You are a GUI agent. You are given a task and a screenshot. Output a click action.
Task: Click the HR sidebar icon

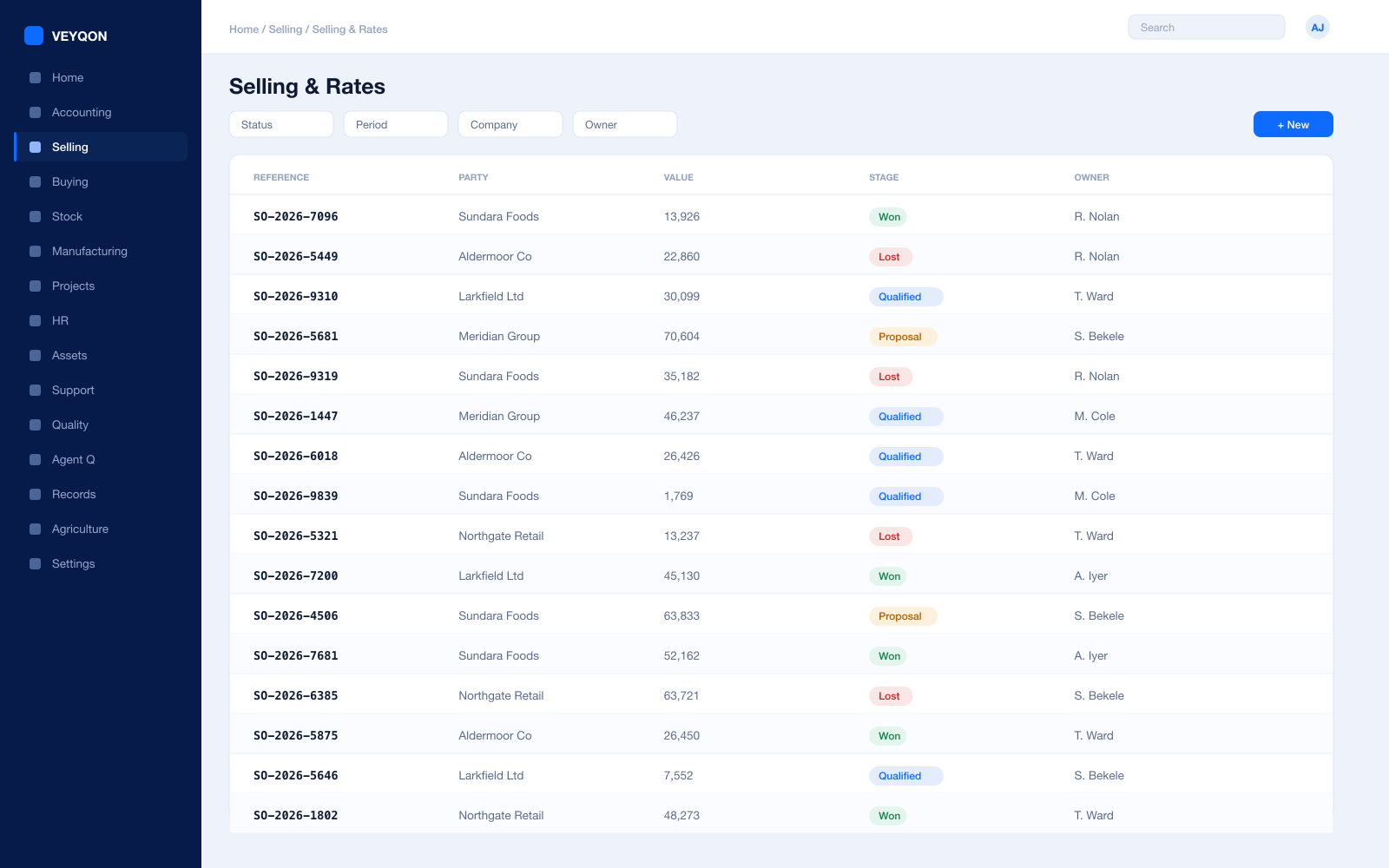coord(35,320)
